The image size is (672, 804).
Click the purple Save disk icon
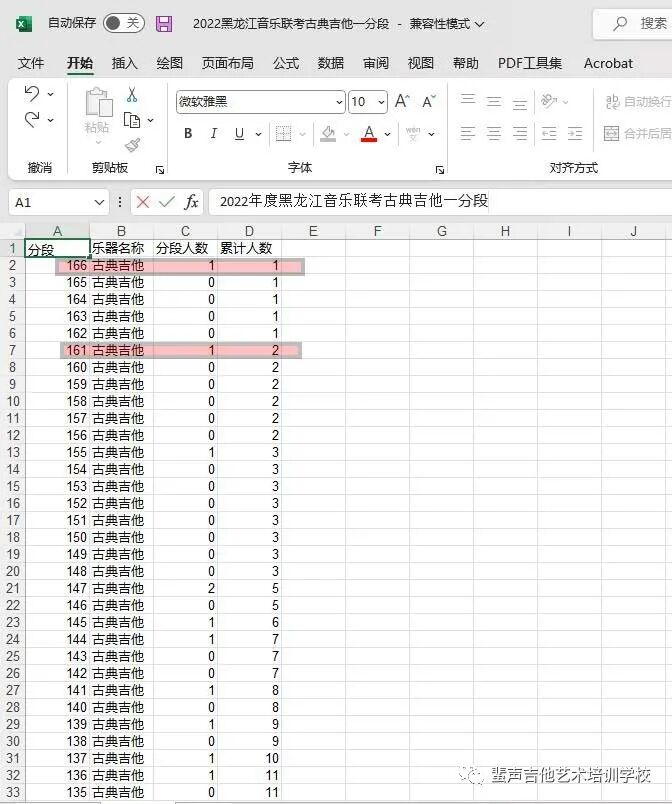[x=164, y=24]
